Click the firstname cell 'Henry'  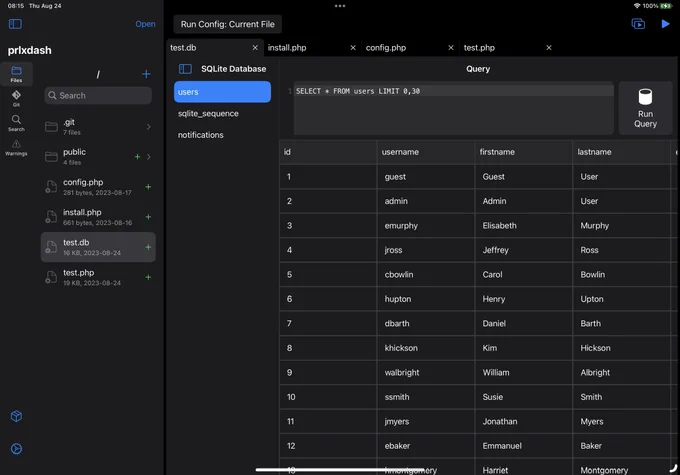pyautogui.click(x=524, y=299)
